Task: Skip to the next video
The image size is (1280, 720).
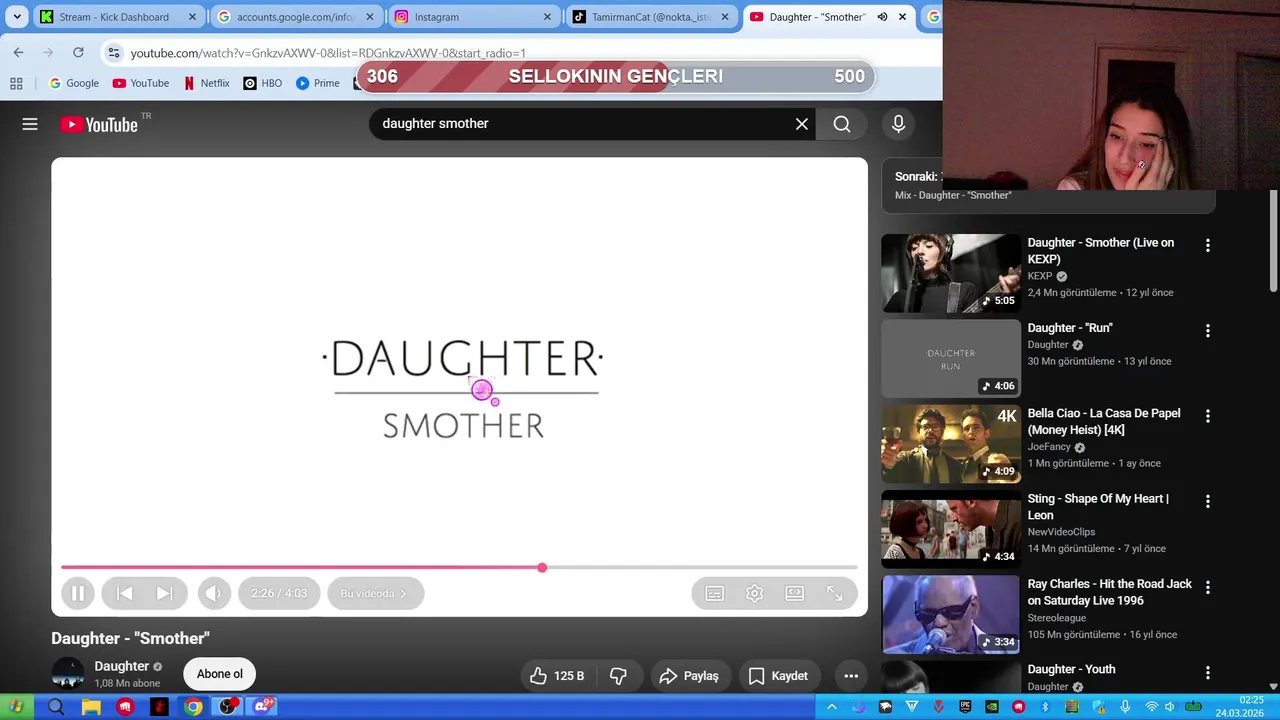Action: pos(164,593)
